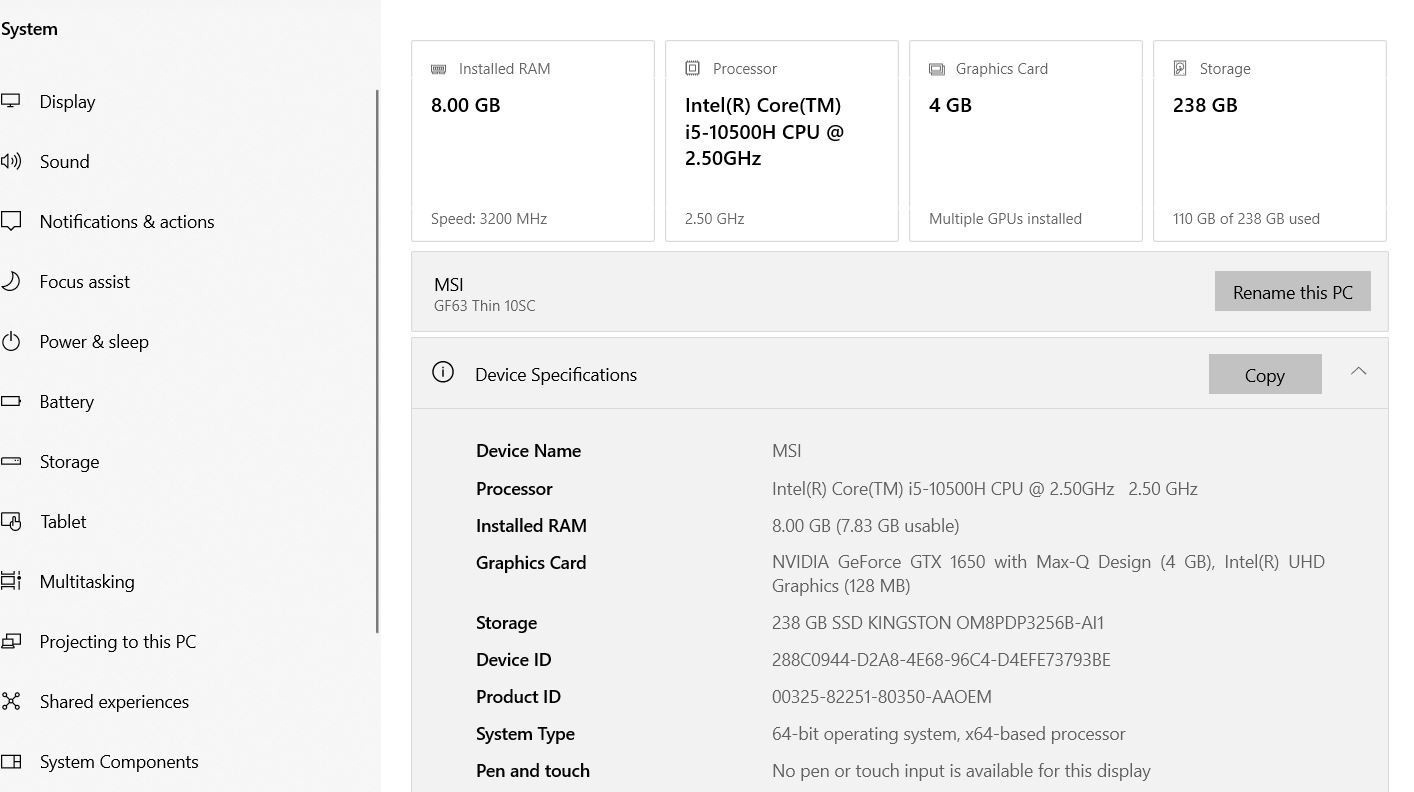Click the System heading in sidebar

click(x=29, y=29)
